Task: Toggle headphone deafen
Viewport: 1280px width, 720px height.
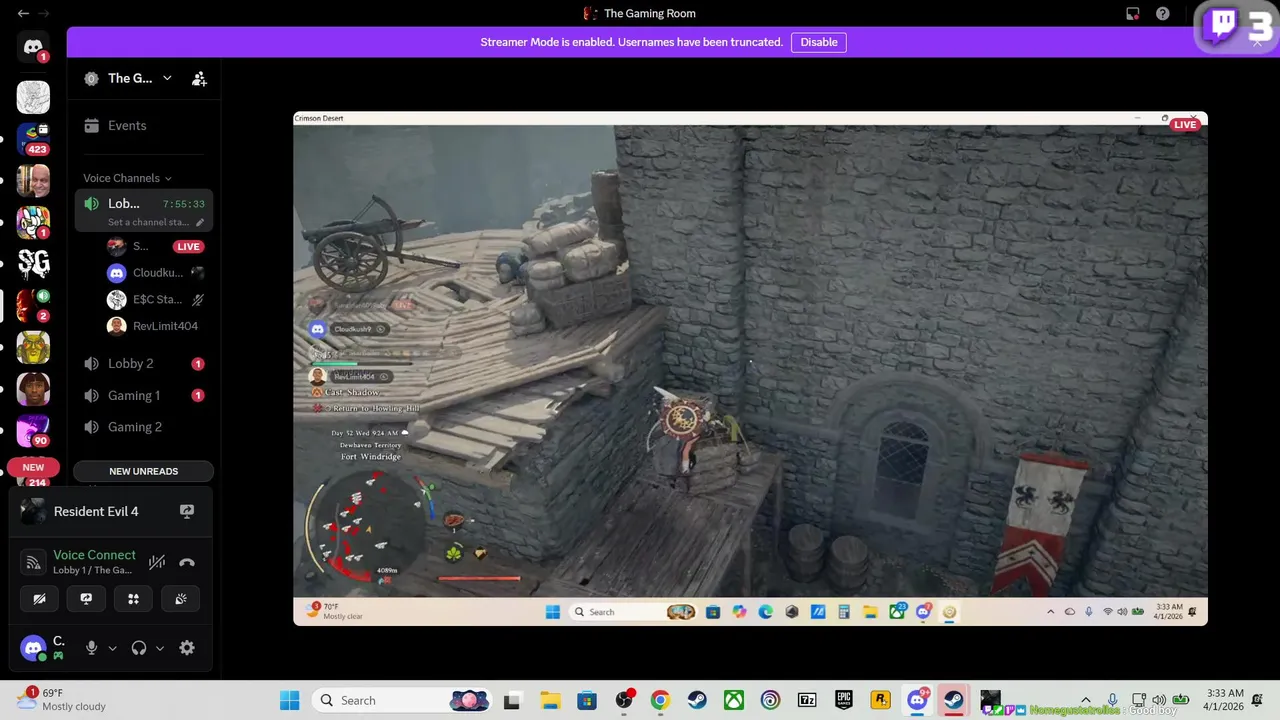Action: coord(139,648)
